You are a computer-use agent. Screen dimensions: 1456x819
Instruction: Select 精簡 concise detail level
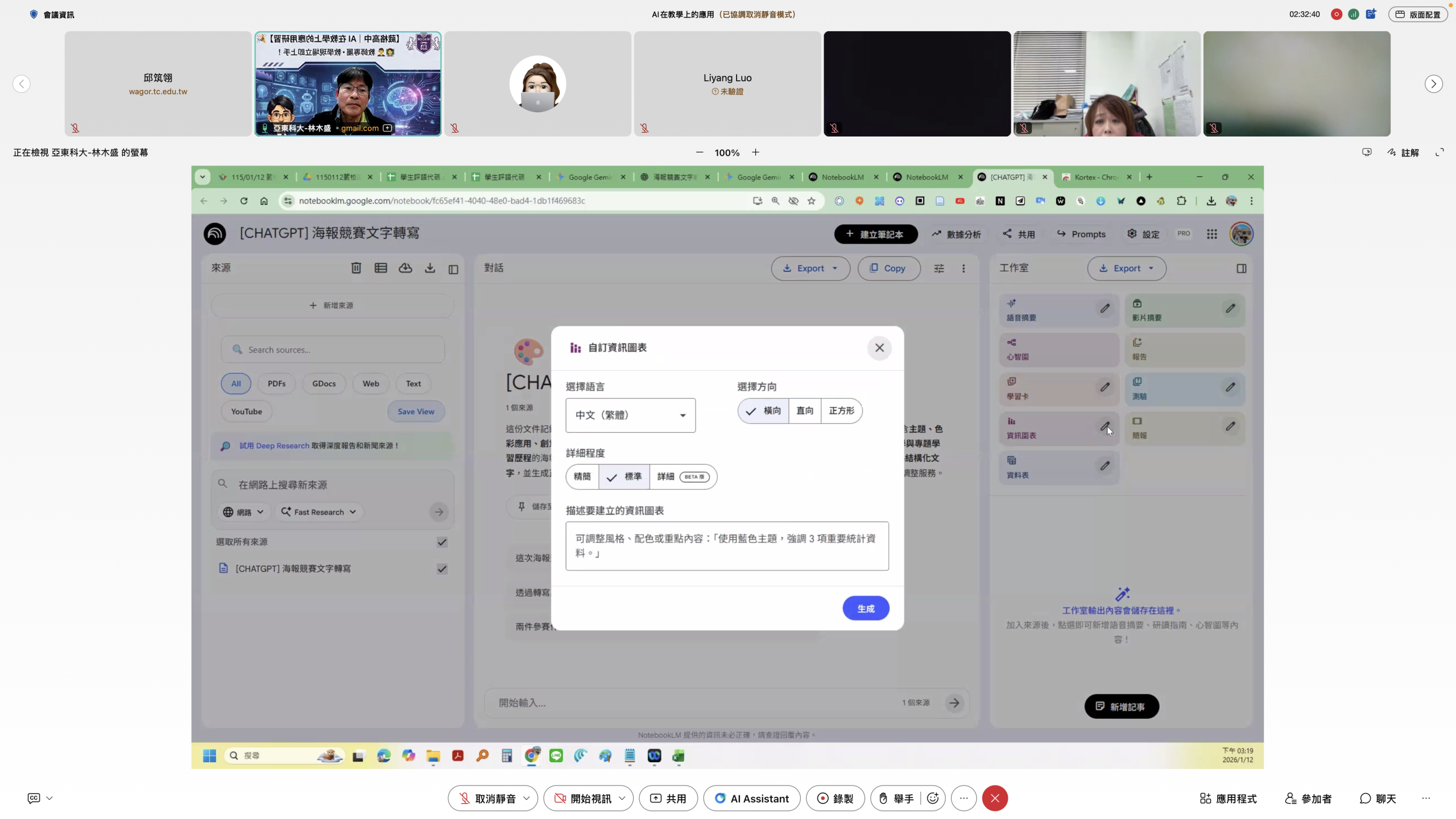[582, 477]
